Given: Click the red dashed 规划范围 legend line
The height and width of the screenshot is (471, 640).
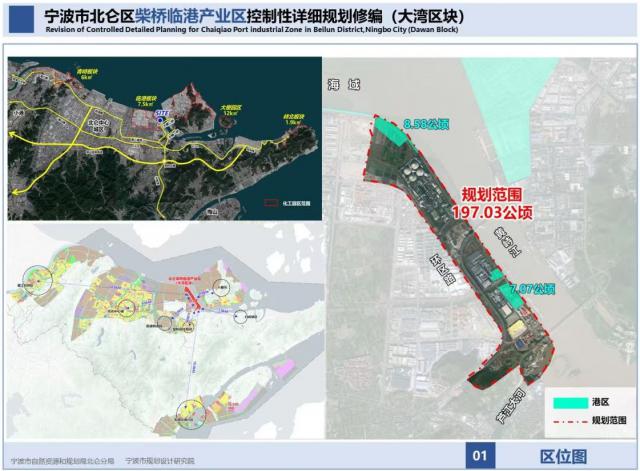Looking at the screenshot, I should click(x=568, y=421).
